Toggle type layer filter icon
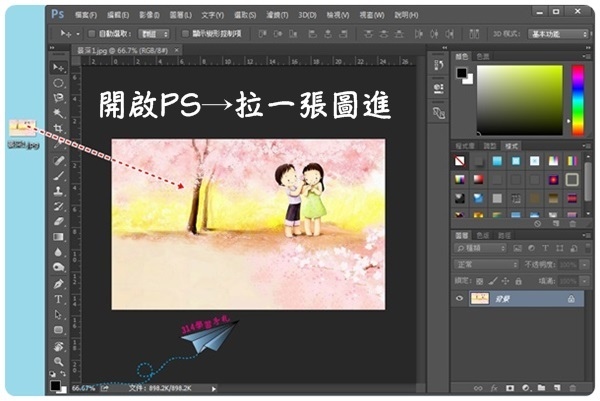Viewport: 600px width, 401px height. point(546,248)
